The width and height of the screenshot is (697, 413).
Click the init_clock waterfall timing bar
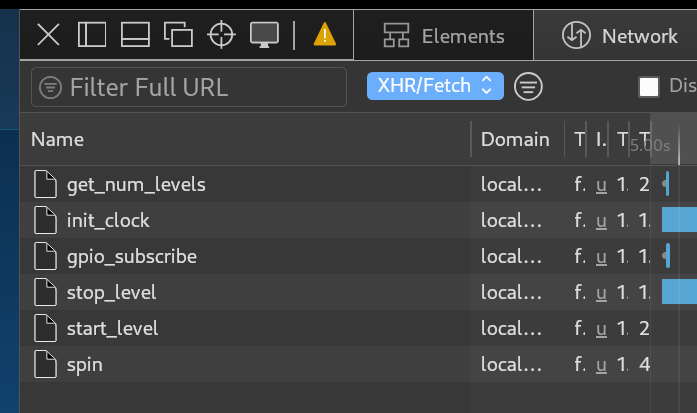pyautogui.click(x=679, y=220)
